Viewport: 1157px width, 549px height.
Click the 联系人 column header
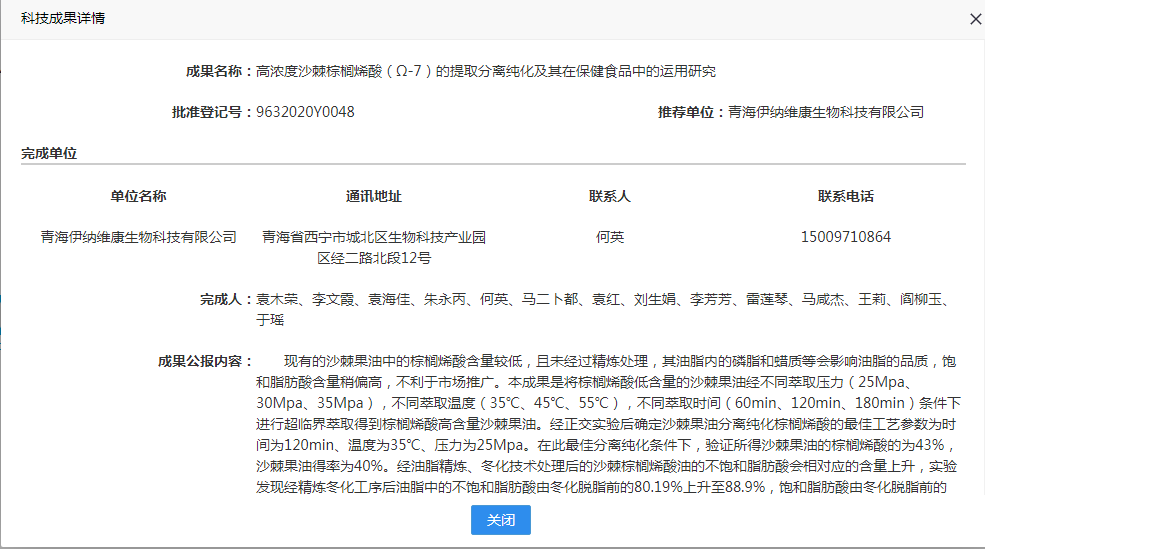coord(610,196)
